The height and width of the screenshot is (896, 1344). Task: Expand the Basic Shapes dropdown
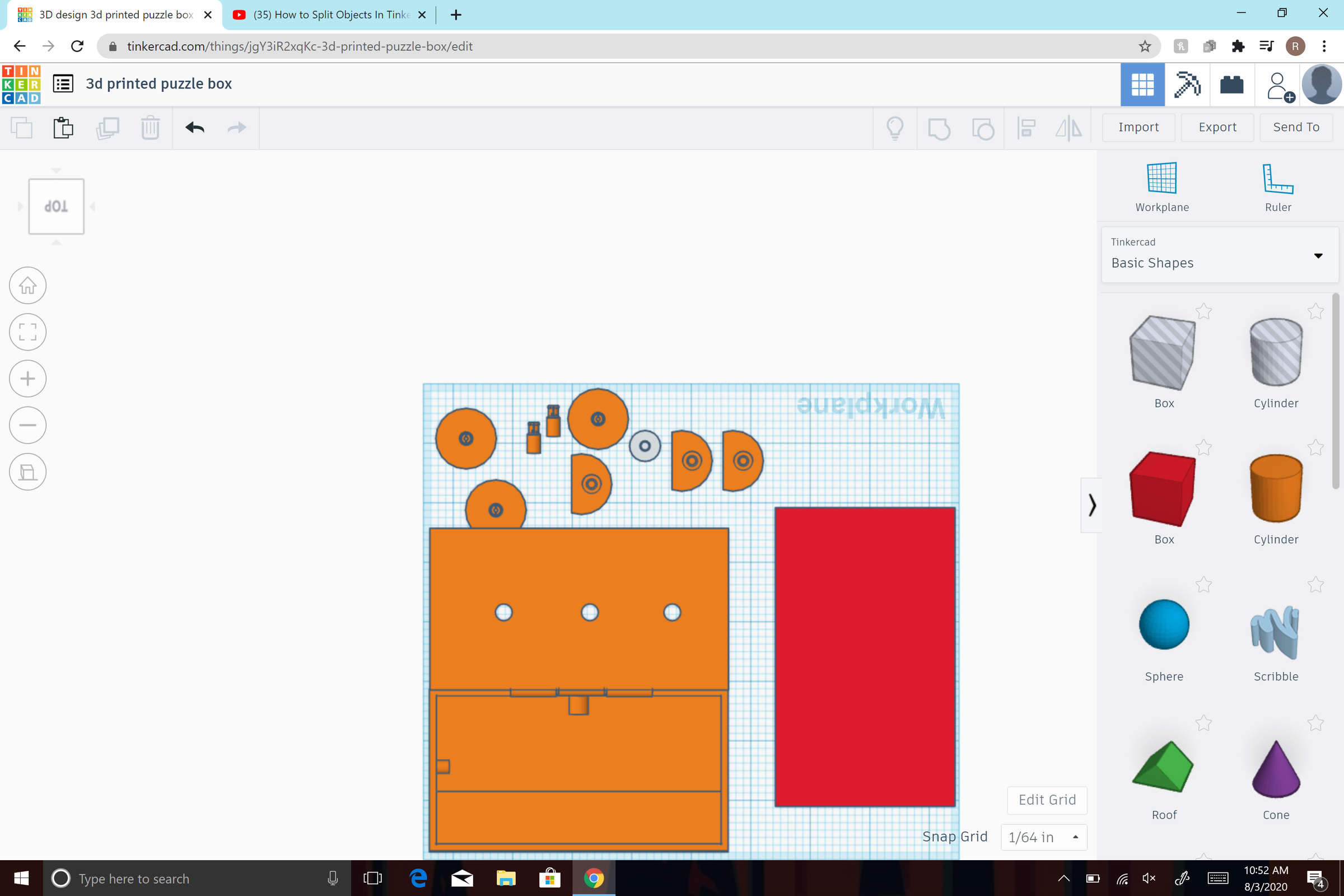click(1318, 255)
